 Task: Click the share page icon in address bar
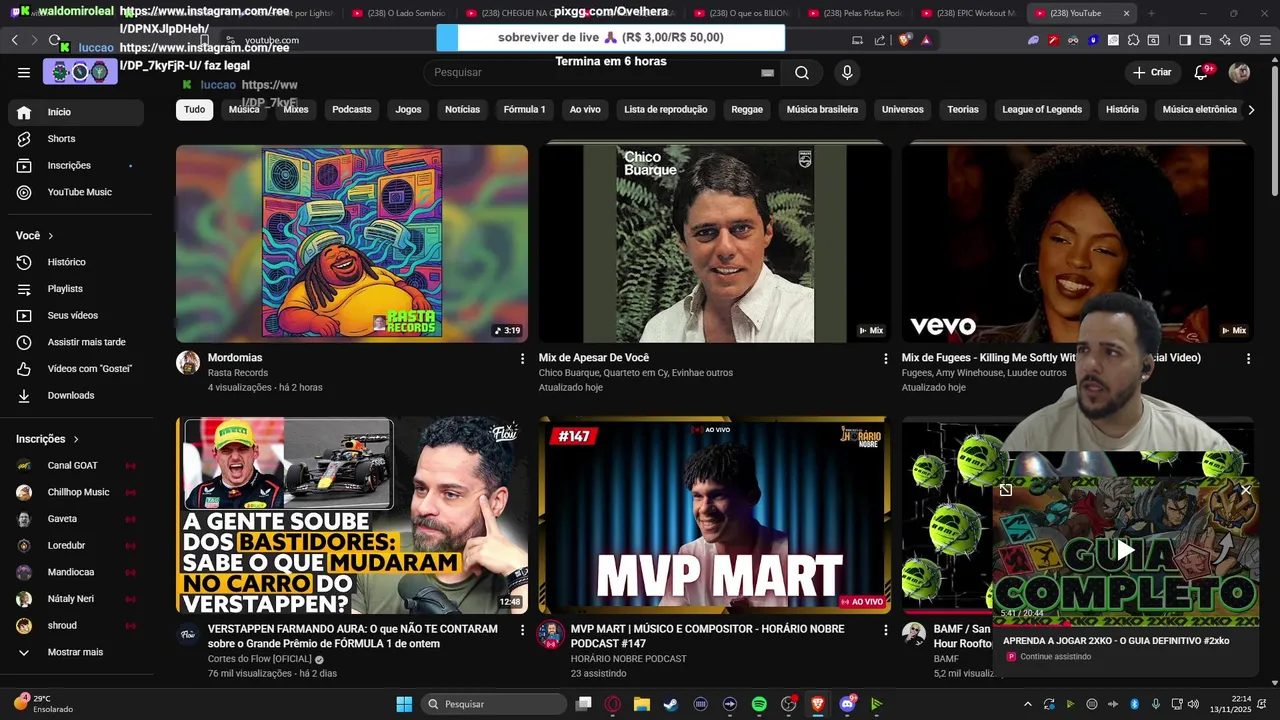point(880,40)
